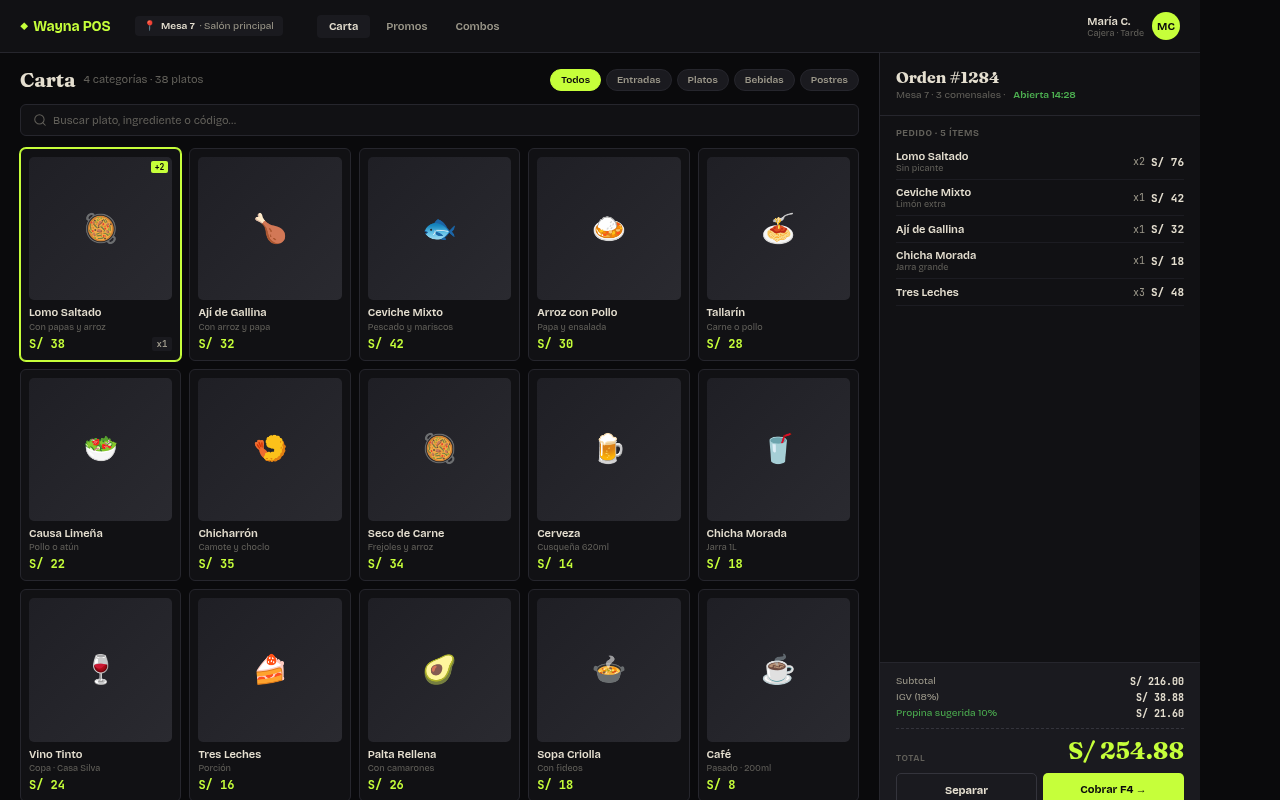Show only Postres category
The height and width of the screenshot is (800, 1280).
click(829, 80)
